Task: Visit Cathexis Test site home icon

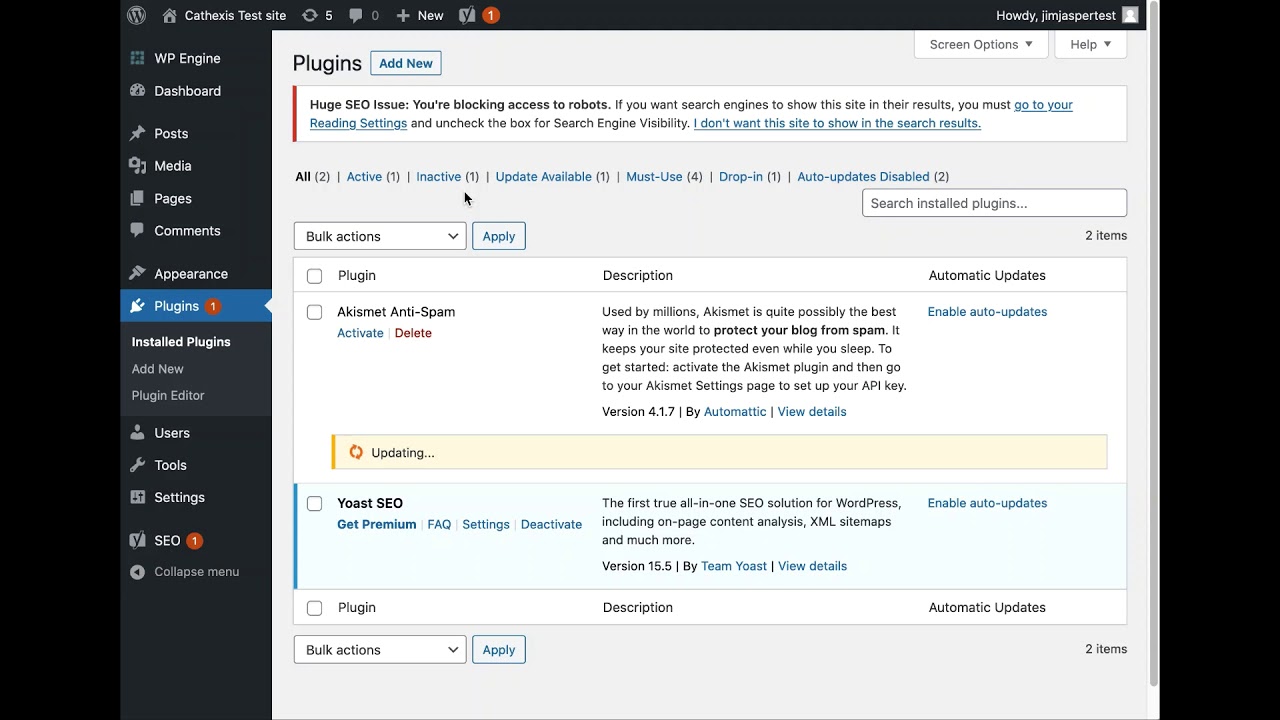Action: [x=169, y=15]
